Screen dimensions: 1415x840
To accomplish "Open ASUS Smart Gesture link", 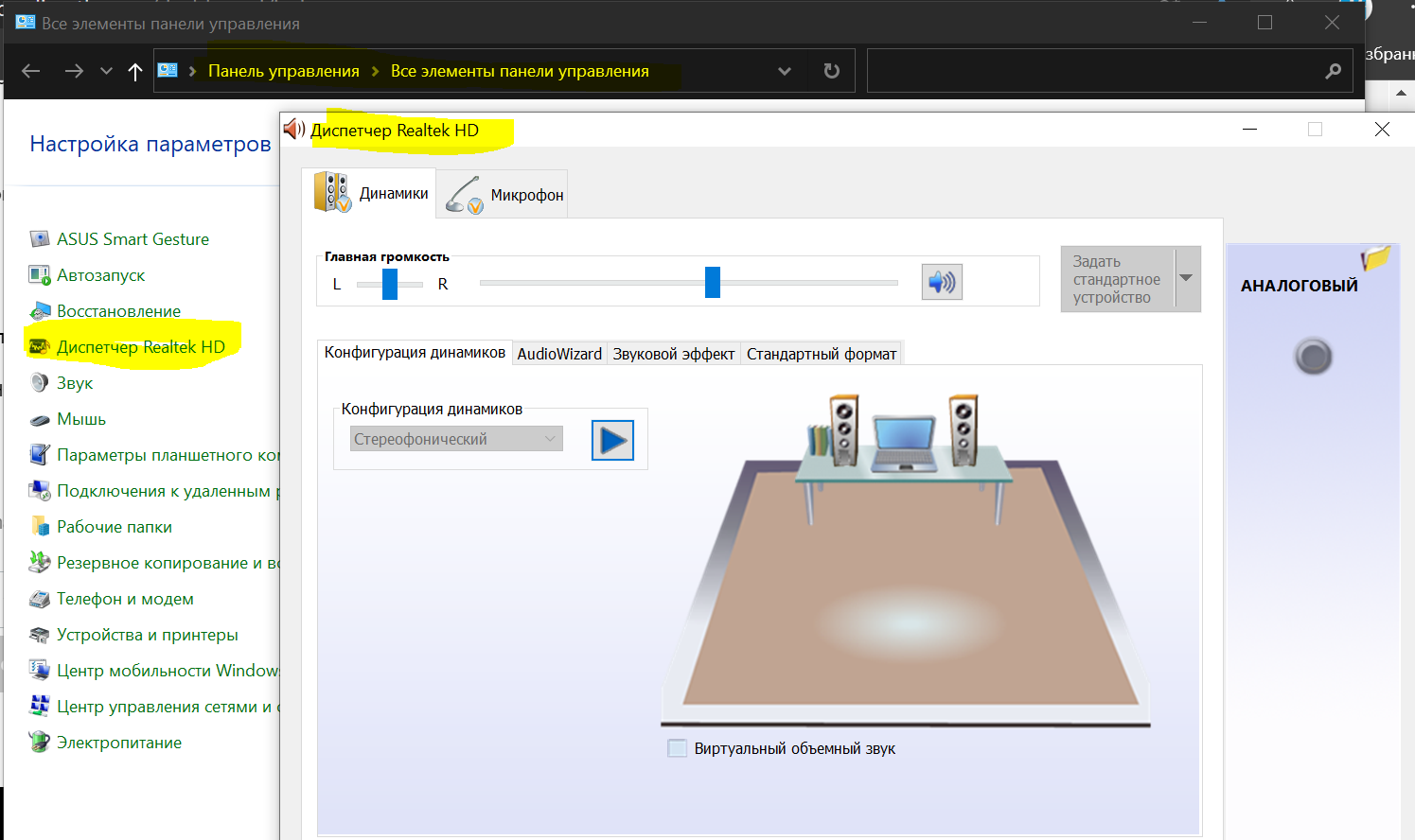I will click(x=133, y=239).
